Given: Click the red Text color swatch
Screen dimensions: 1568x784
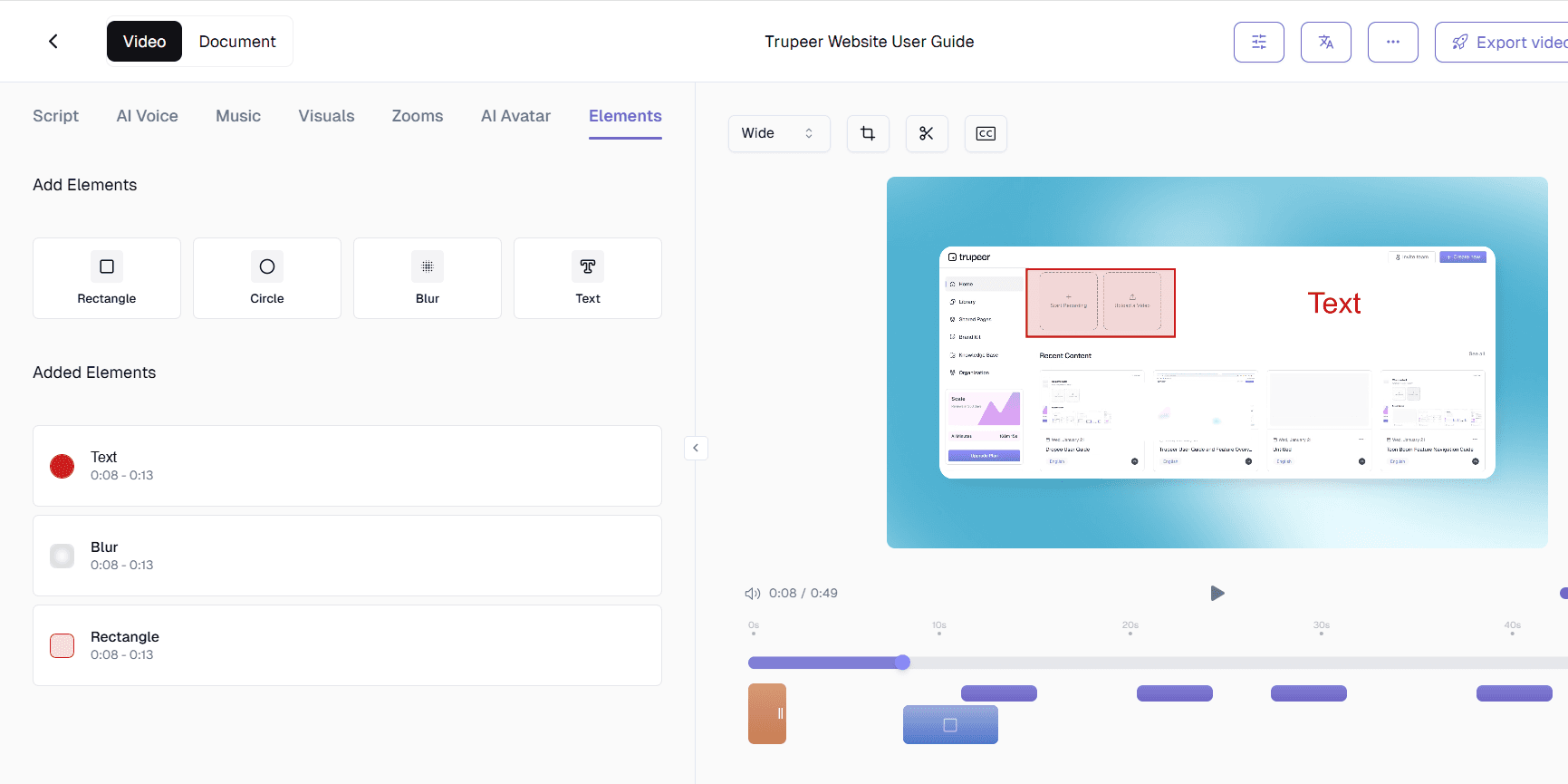Looking at the screenshot, I should pyautogui.click(x=62, y=466).
